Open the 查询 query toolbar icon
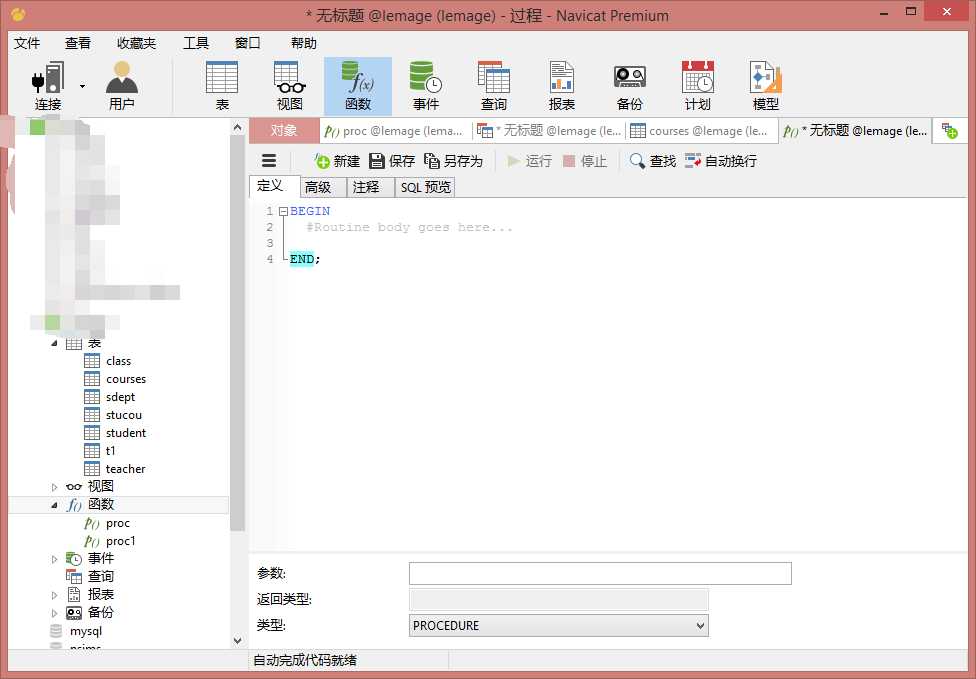The image size is (976, 679). (494, 86)
